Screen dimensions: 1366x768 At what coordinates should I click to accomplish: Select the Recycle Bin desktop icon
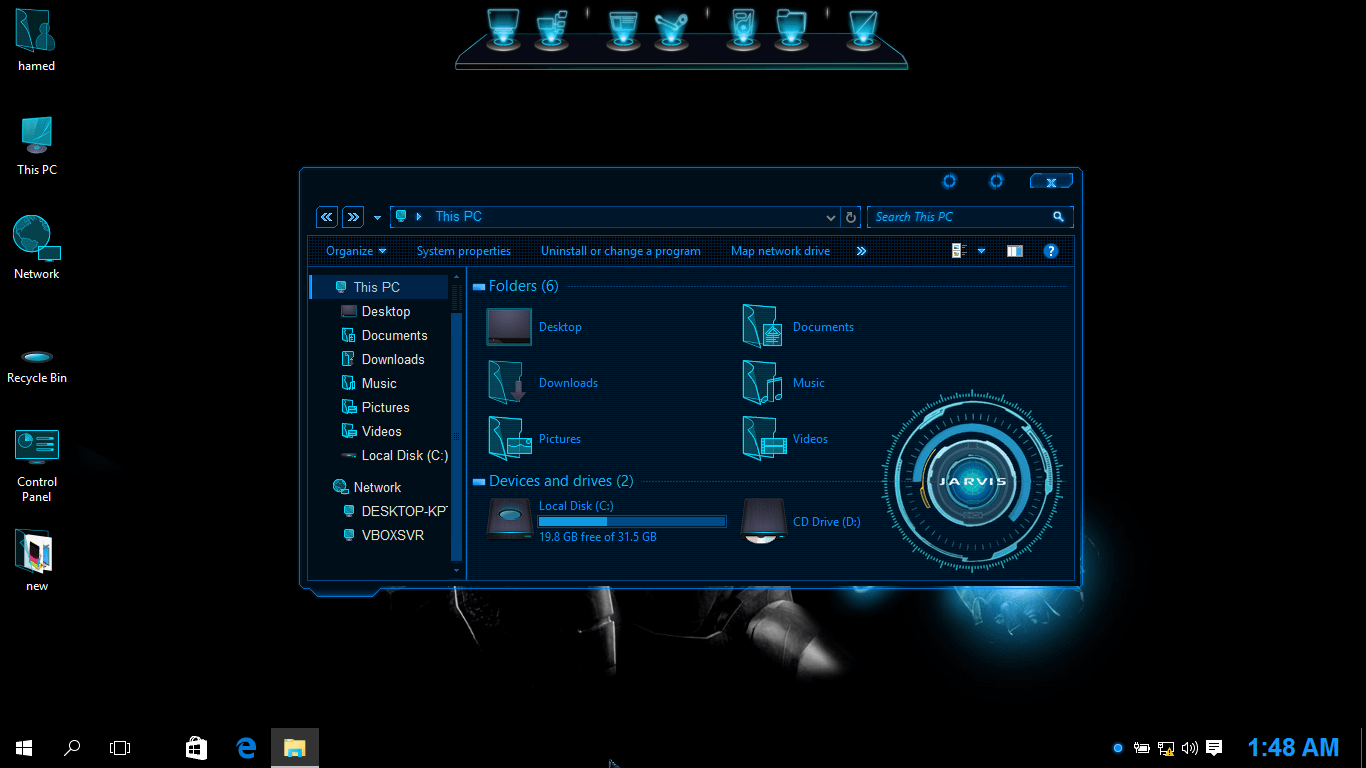(37, 366)
